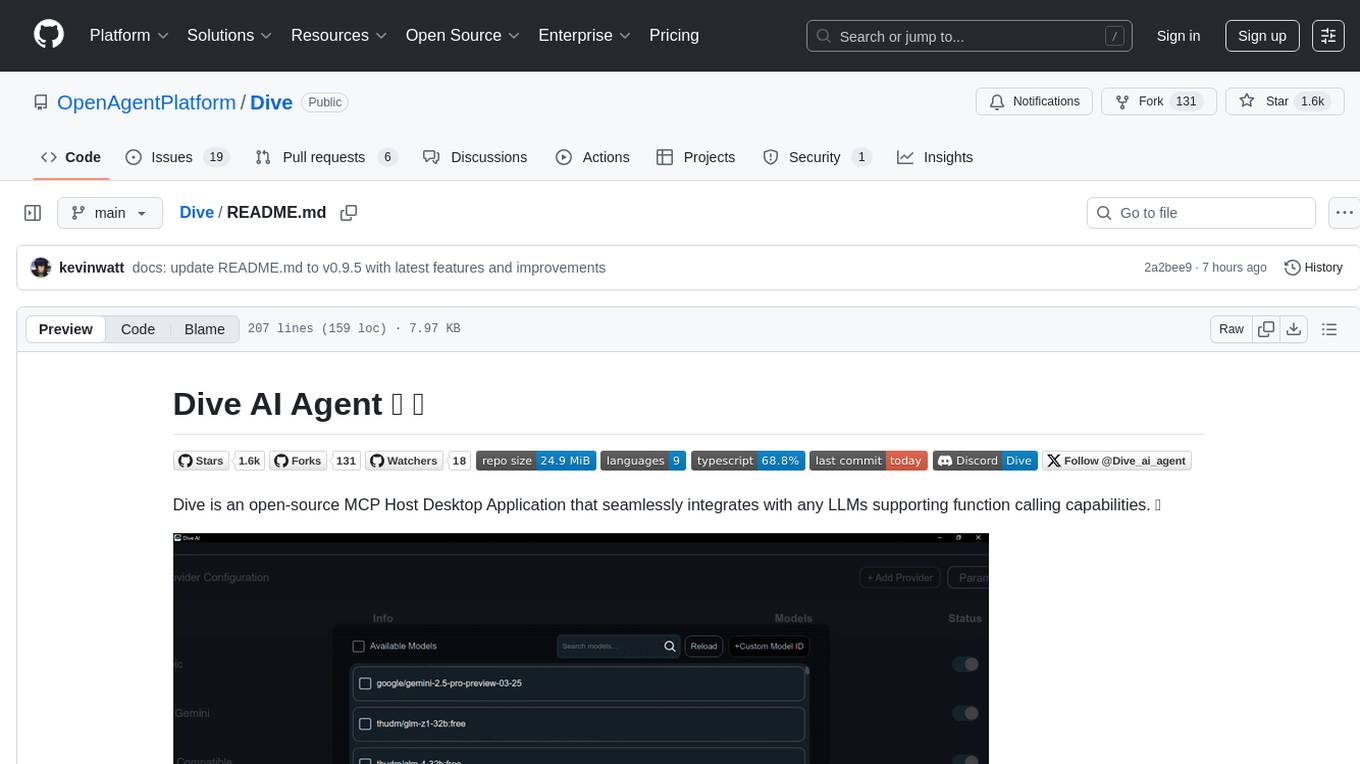Open the Discord Dive badge
Viewport: 1360px width, 764px height.
985,461
